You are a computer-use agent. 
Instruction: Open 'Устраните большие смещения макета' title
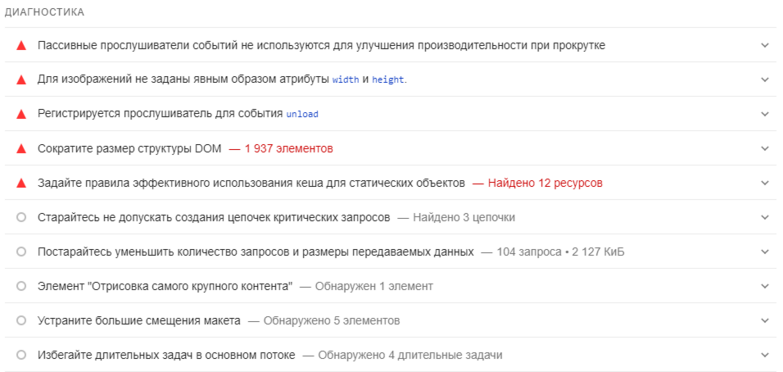[139, 321]
